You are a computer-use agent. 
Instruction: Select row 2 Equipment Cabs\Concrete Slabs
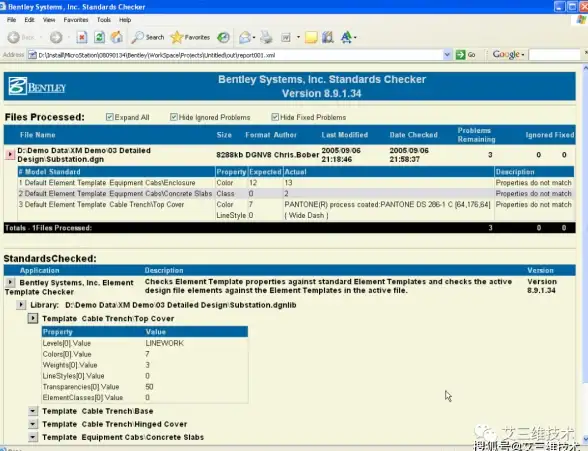(x=296, y=193)
